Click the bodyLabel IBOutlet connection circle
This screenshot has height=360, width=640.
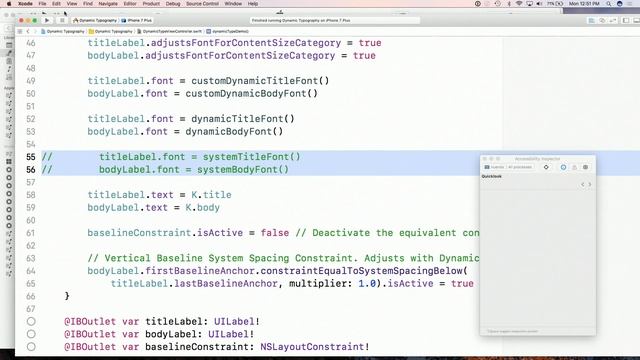pos(31,334)
